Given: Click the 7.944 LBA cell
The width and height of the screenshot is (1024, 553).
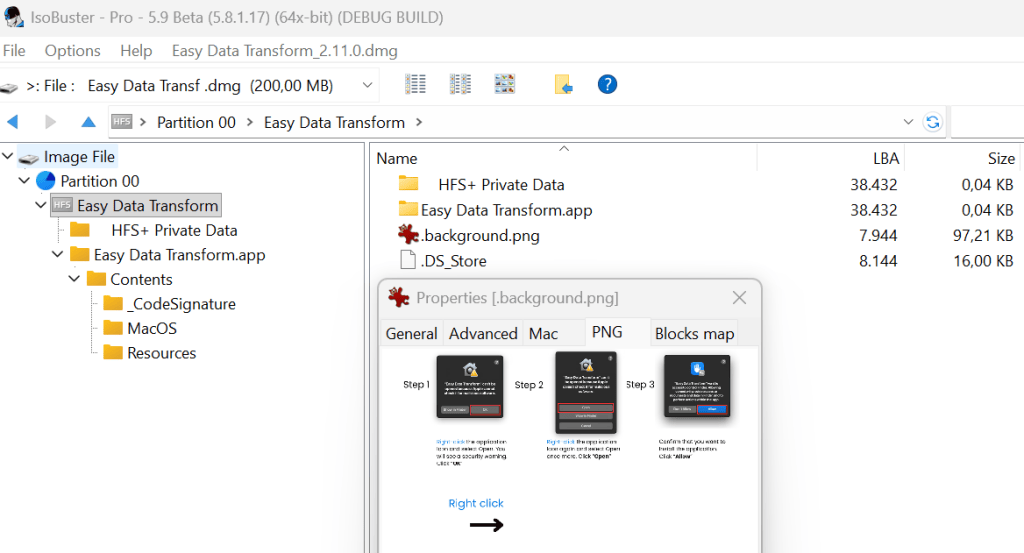Looking at the screenshot, I should pos(878,236).
